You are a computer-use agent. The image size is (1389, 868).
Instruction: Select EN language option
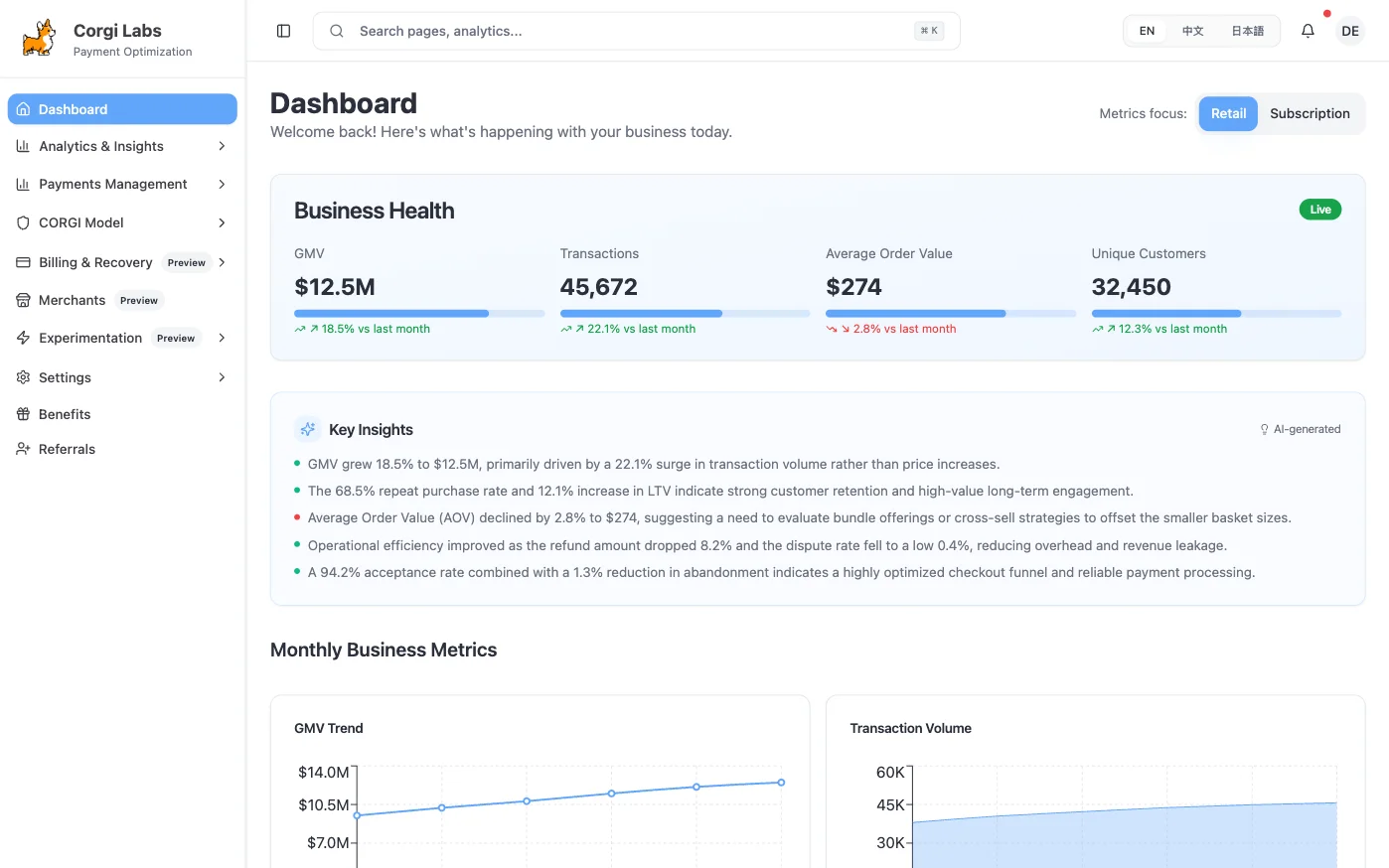tap(1147, 31)
